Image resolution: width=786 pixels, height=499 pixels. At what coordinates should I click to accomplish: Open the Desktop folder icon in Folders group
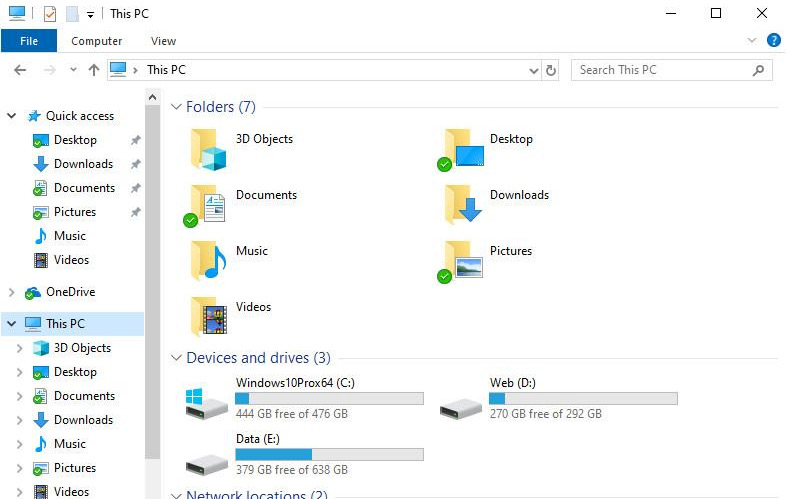pos(461,150)
